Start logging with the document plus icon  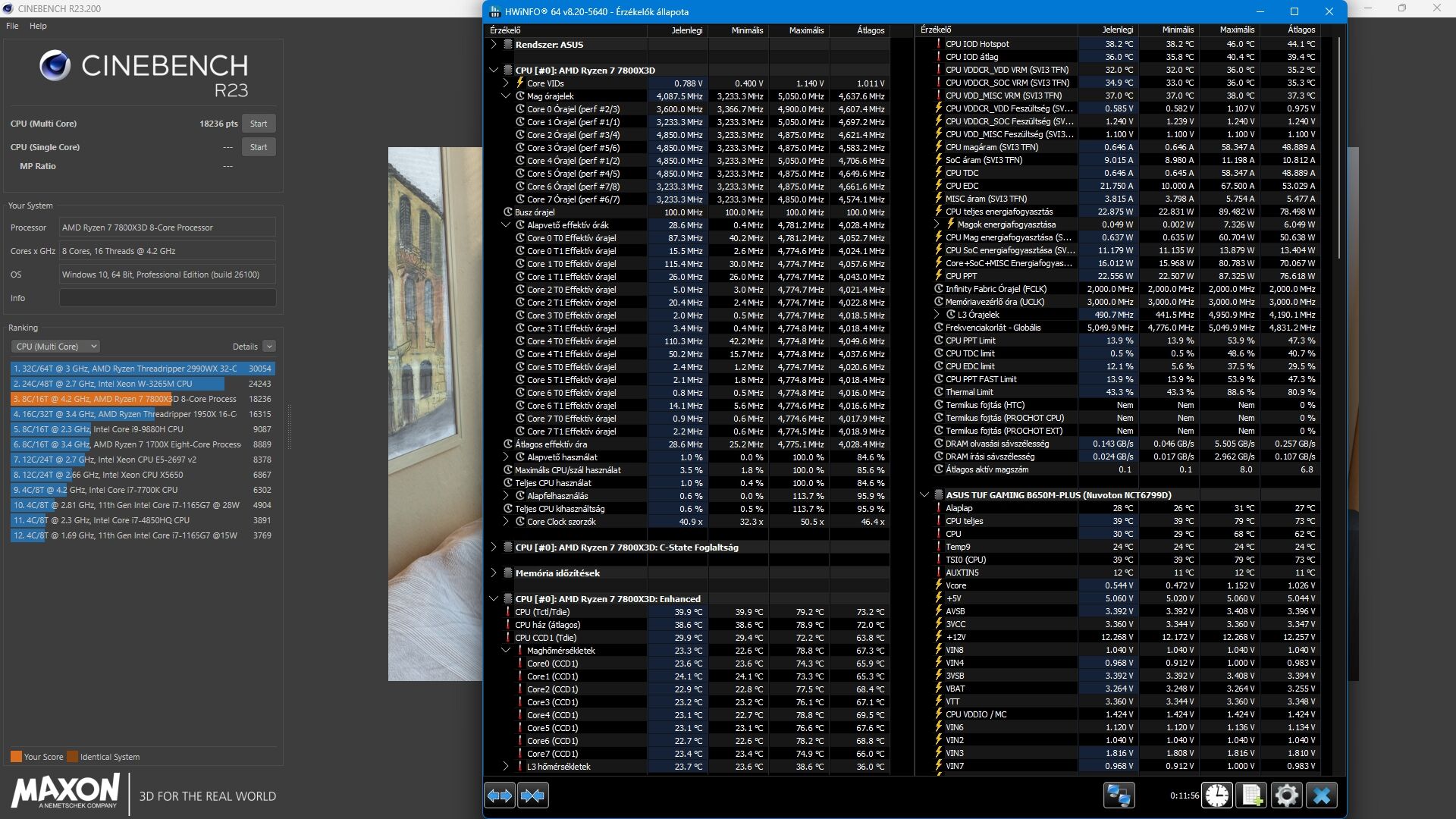coord(1251,795)
